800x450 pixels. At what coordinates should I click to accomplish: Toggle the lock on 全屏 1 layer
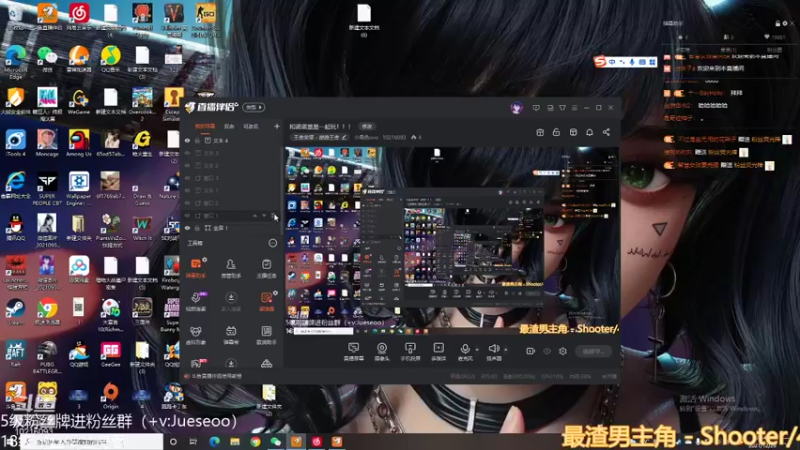point(197,228)
